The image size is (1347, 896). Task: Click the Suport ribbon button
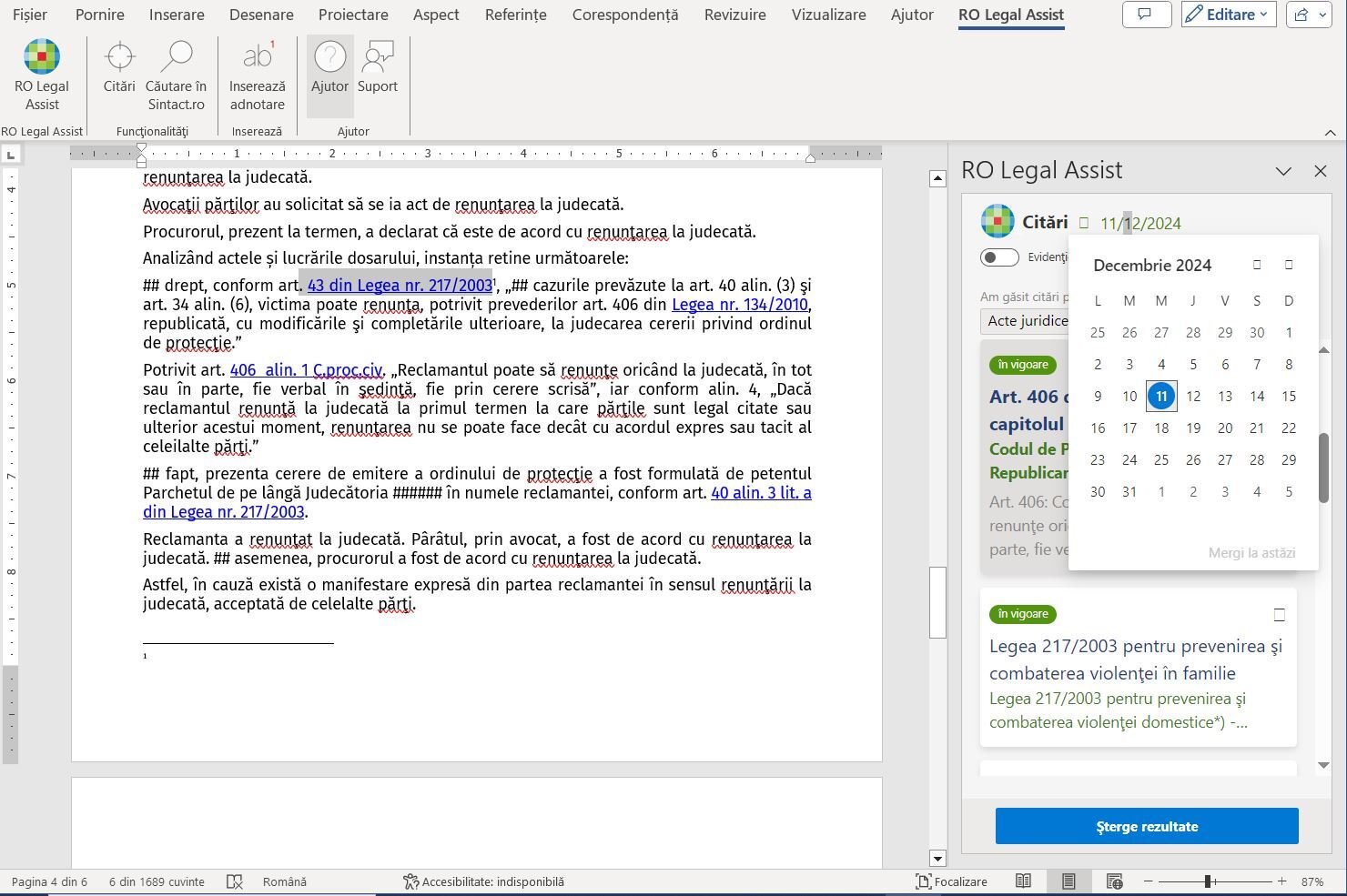click(x=378, y=67)
